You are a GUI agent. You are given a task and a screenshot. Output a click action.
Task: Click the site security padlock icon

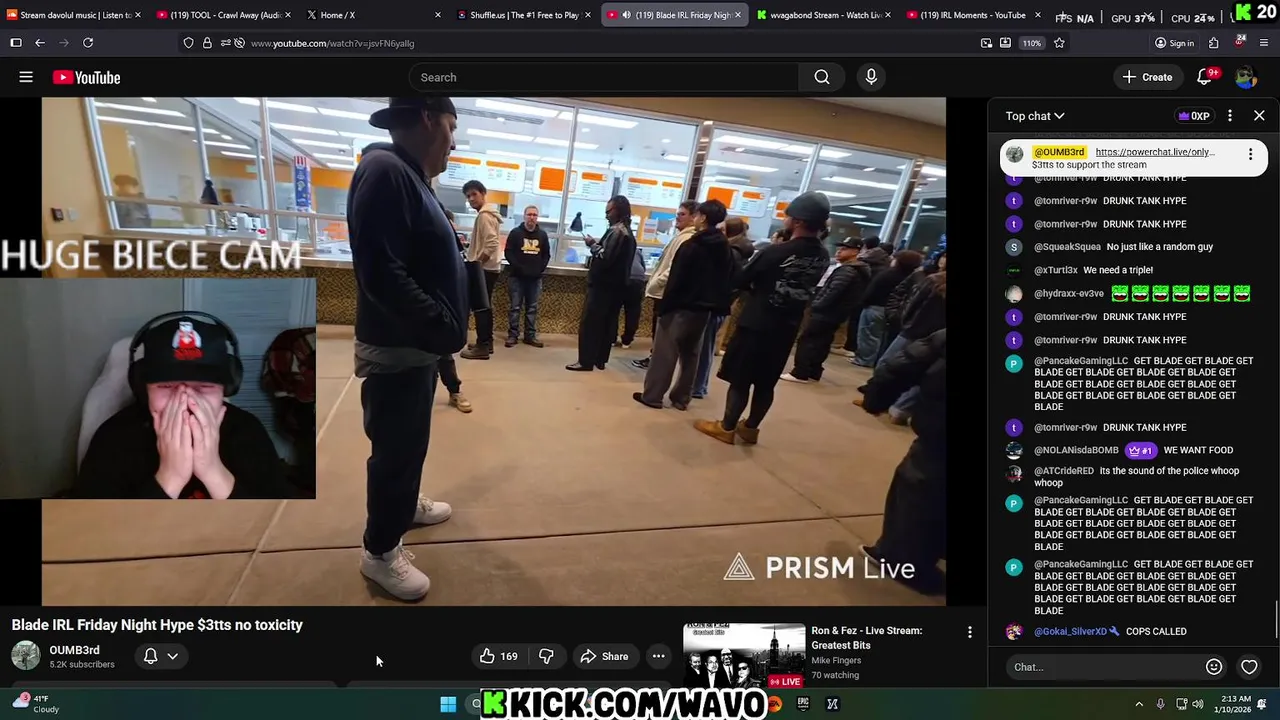207,43
